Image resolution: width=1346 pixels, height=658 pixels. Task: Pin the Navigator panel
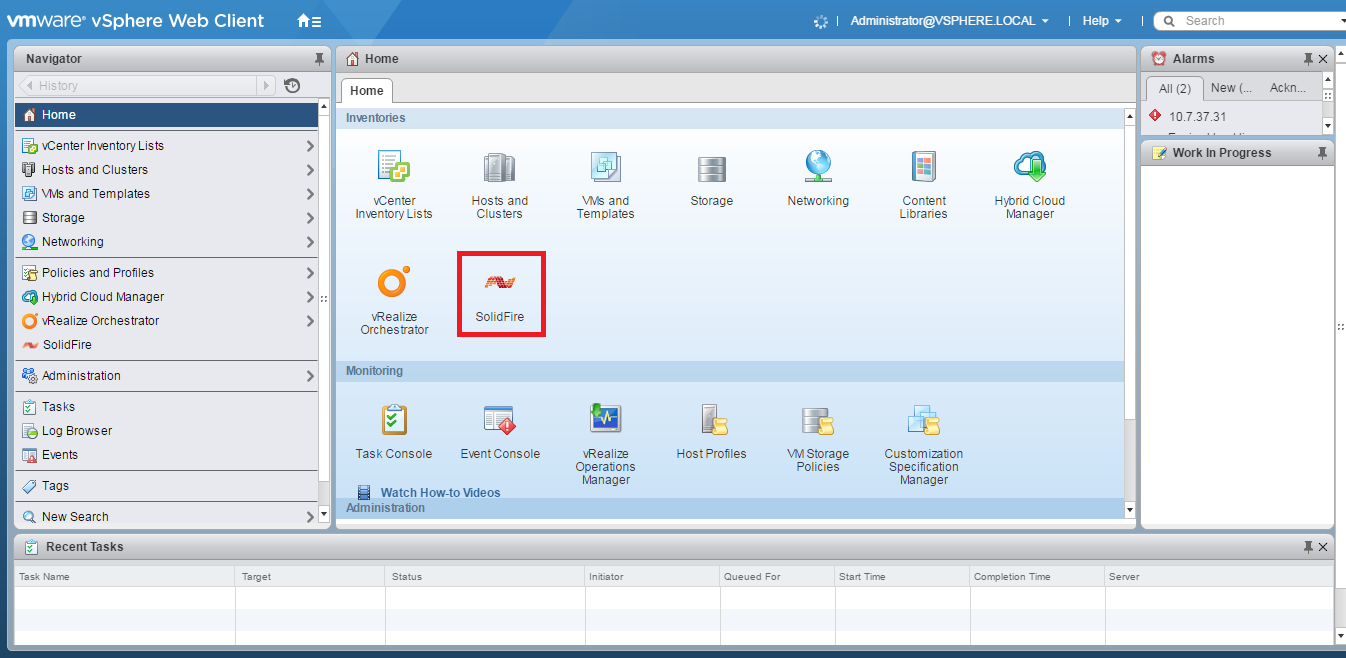pyautogui.click(x=319, y=59)
